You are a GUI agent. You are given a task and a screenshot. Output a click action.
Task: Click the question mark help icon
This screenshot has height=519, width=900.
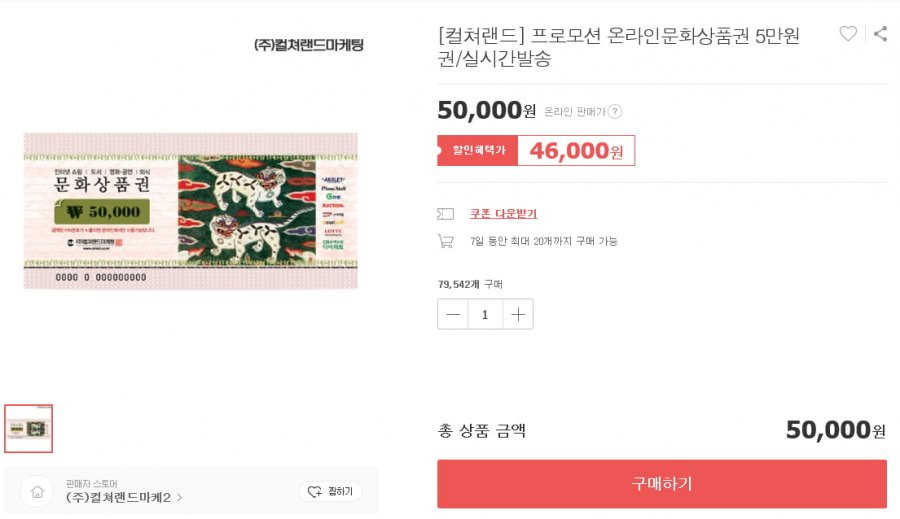pyautogui.click(x=615, y=111)
